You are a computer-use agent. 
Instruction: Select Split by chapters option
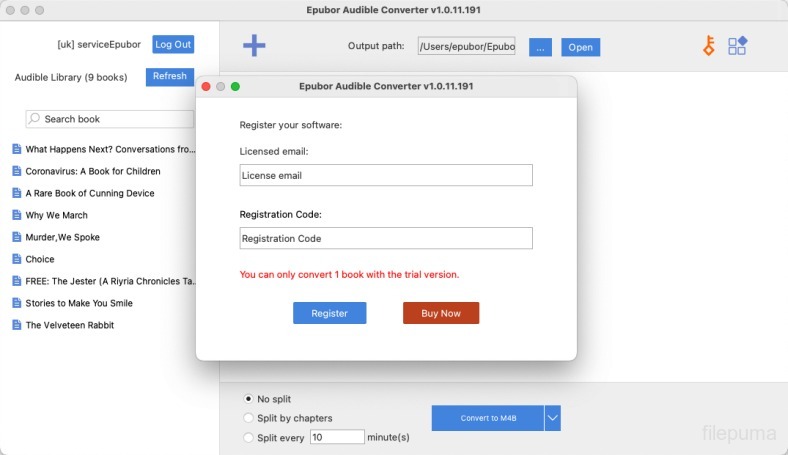coord(248,418)
